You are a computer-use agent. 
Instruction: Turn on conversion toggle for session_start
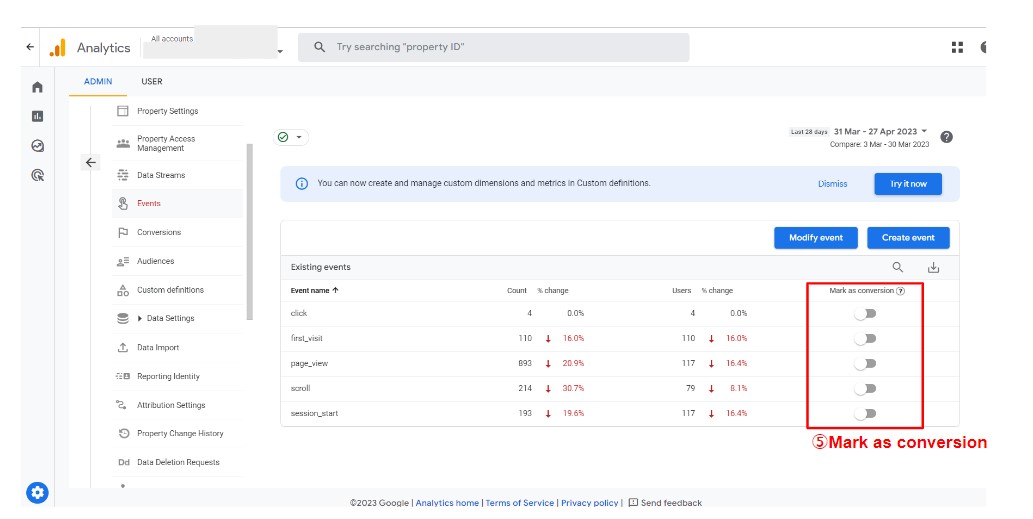[x=865, y=413]
